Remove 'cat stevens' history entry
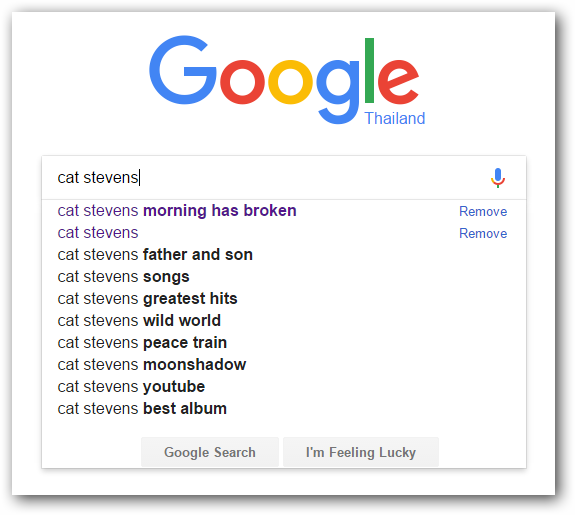The image size is (575, 515). point(483,234)
